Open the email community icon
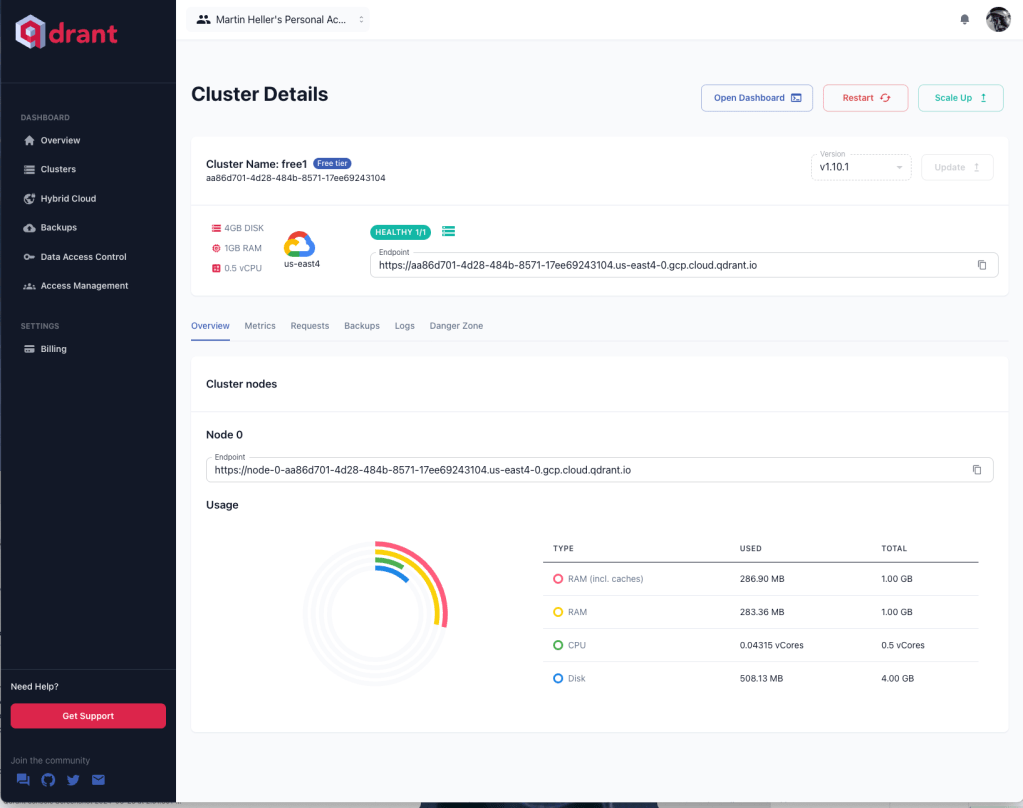Image resolution: width=1023 pixels, height=808 pixels. [99, 779]
